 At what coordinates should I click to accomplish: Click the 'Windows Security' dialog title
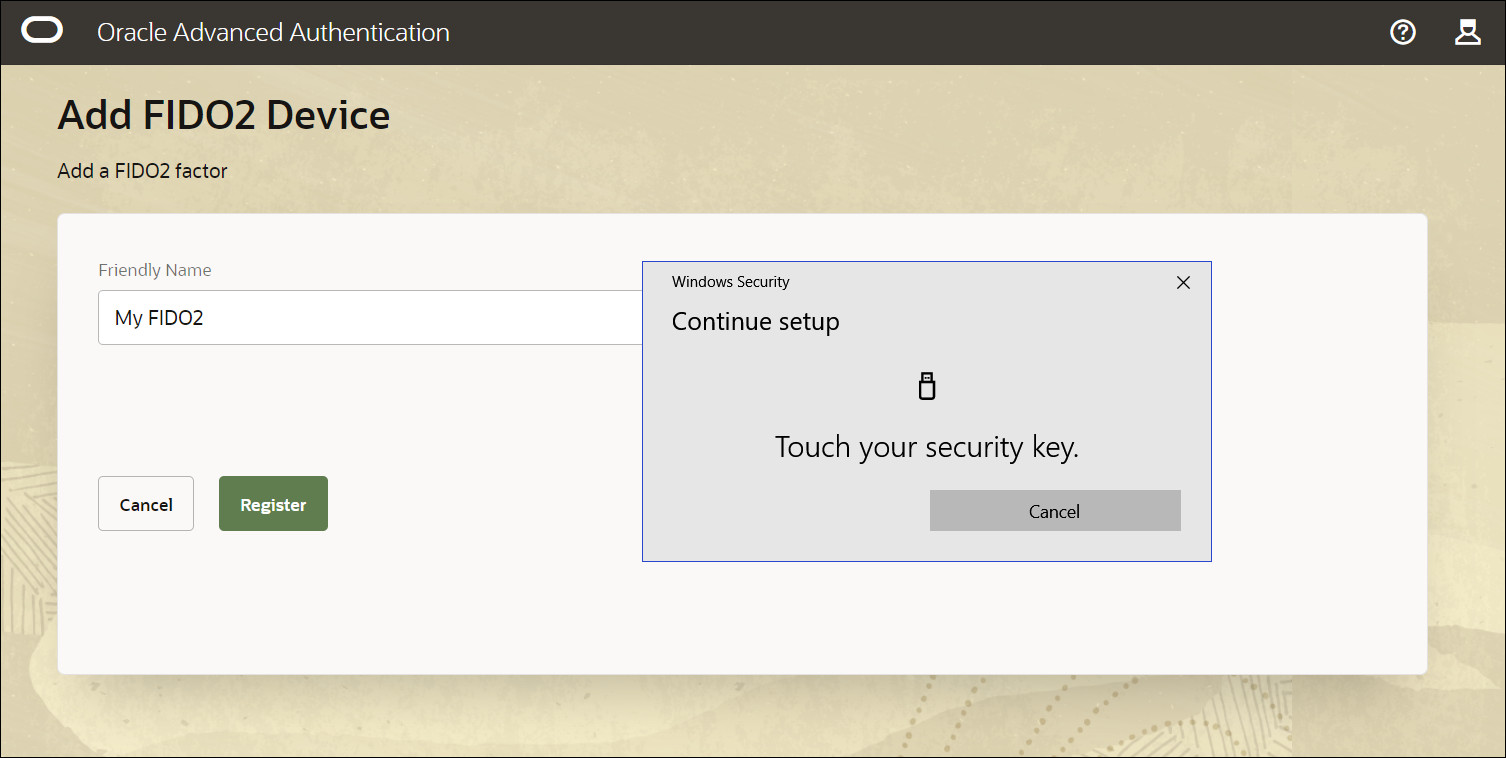[x=731, y=282]
